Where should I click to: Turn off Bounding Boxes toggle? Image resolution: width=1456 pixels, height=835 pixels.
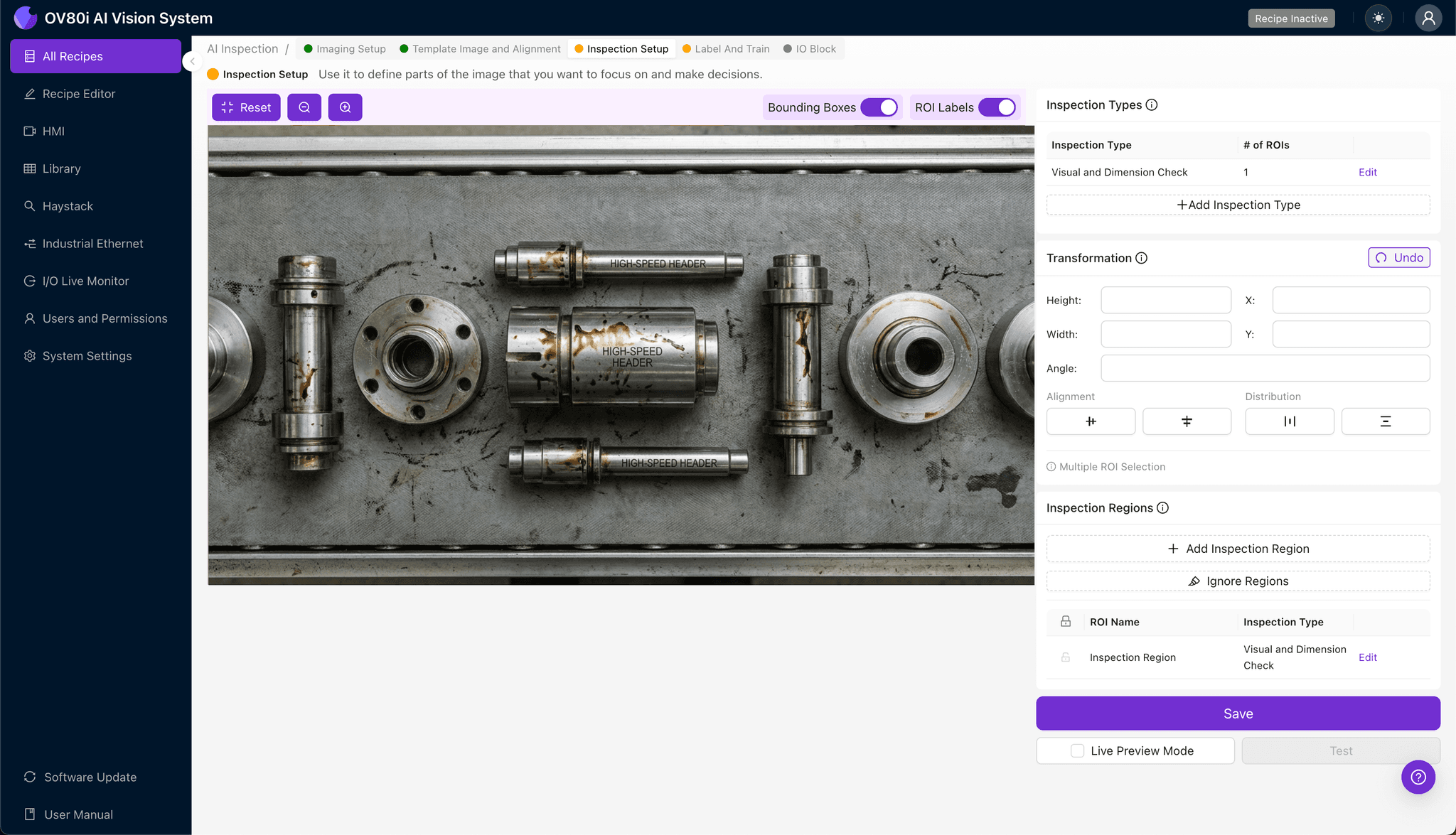tap(879, 107)
